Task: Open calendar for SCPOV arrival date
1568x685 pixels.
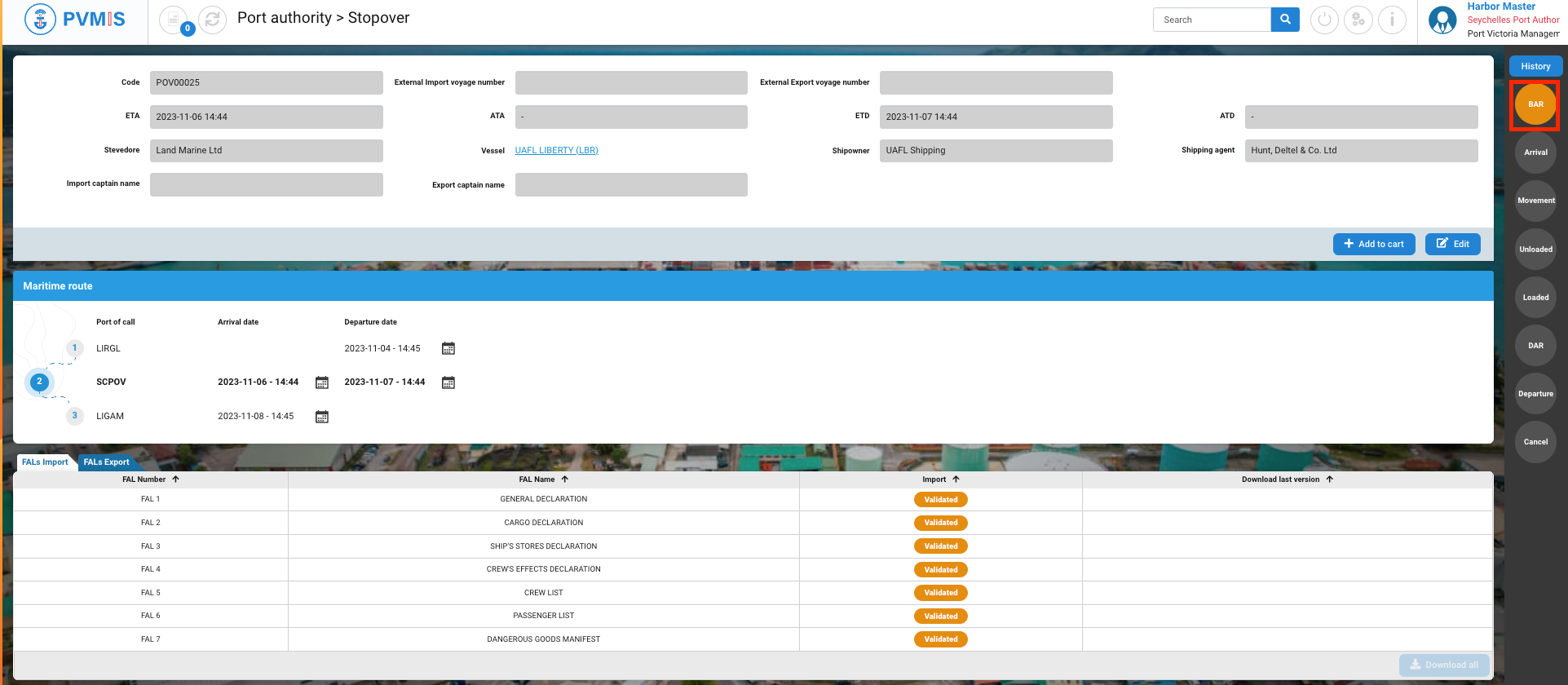Action: pos(322,383)
